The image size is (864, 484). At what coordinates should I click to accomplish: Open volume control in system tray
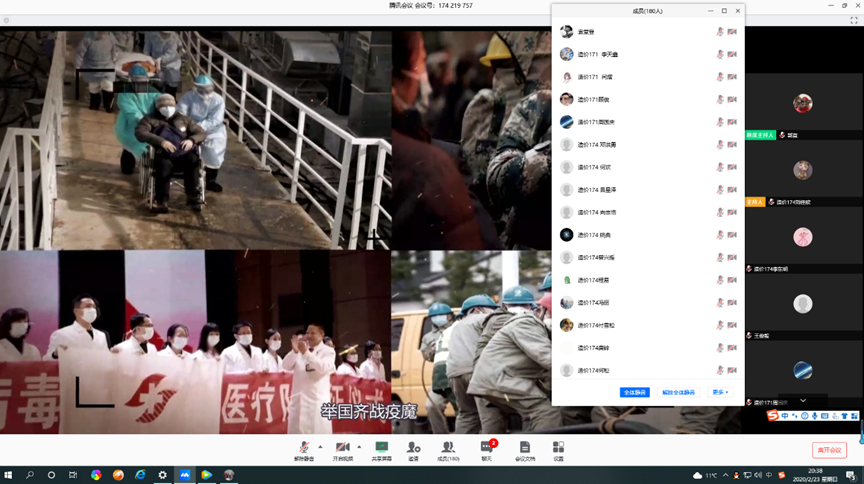pyautogui.click(x=758, y=475)
